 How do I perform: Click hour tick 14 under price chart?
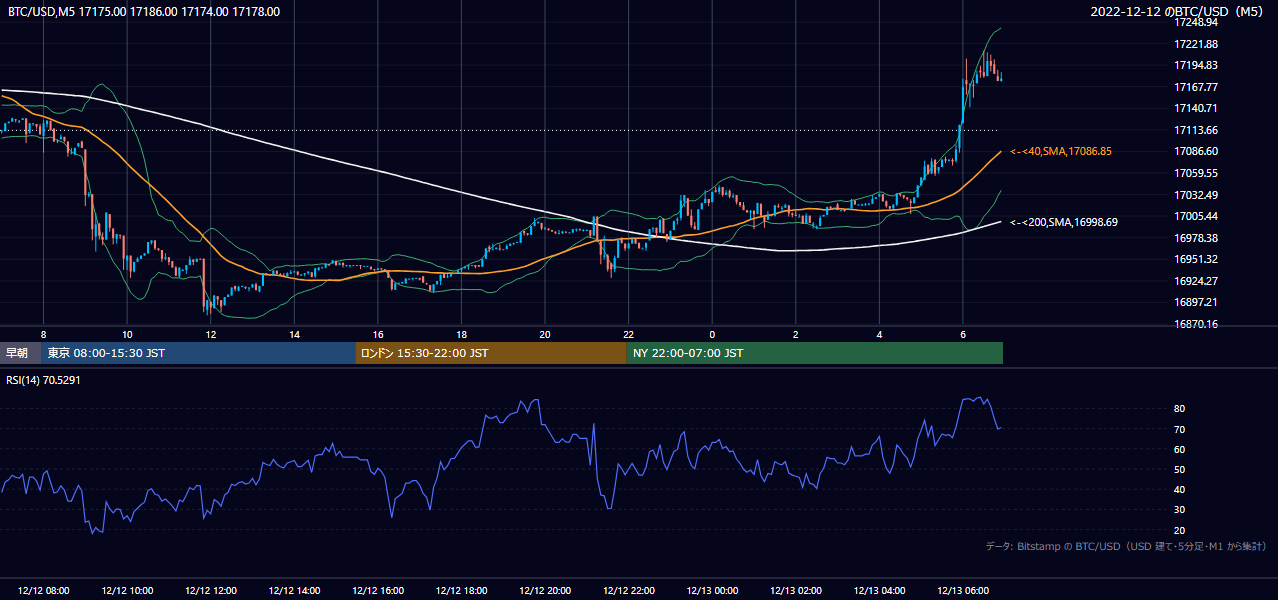tap(294, 334)
